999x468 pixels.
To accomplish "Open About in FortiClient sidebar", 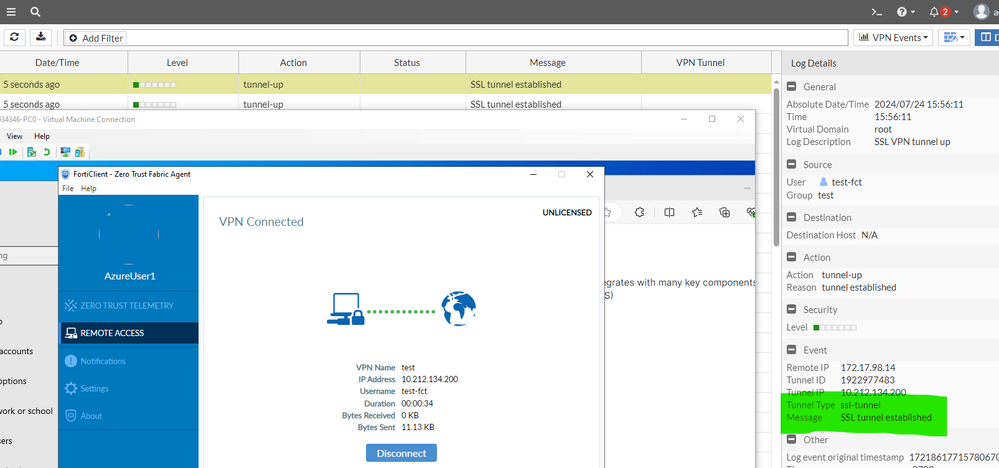I will click(x=128, y=416).
